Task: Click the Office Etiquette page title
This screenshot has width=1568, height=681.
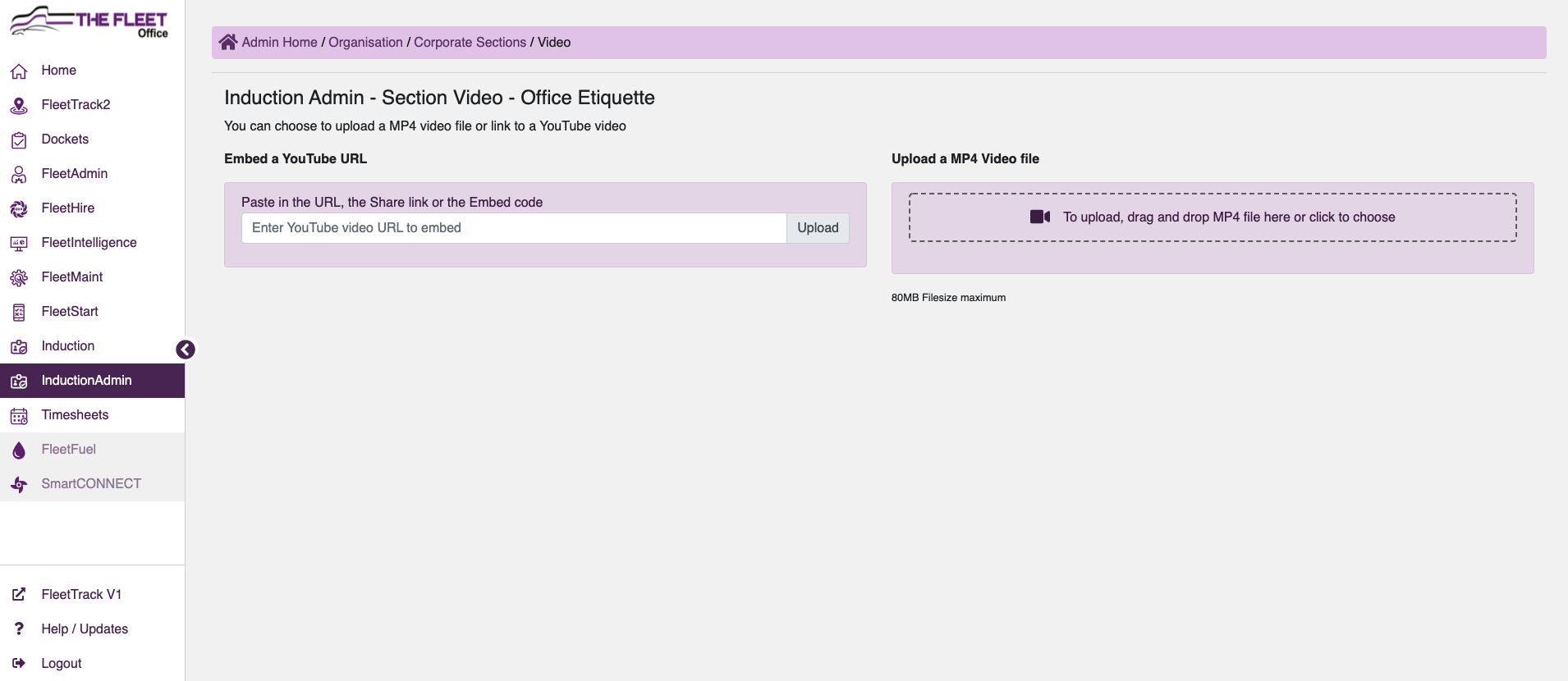Action: [439, 98]
